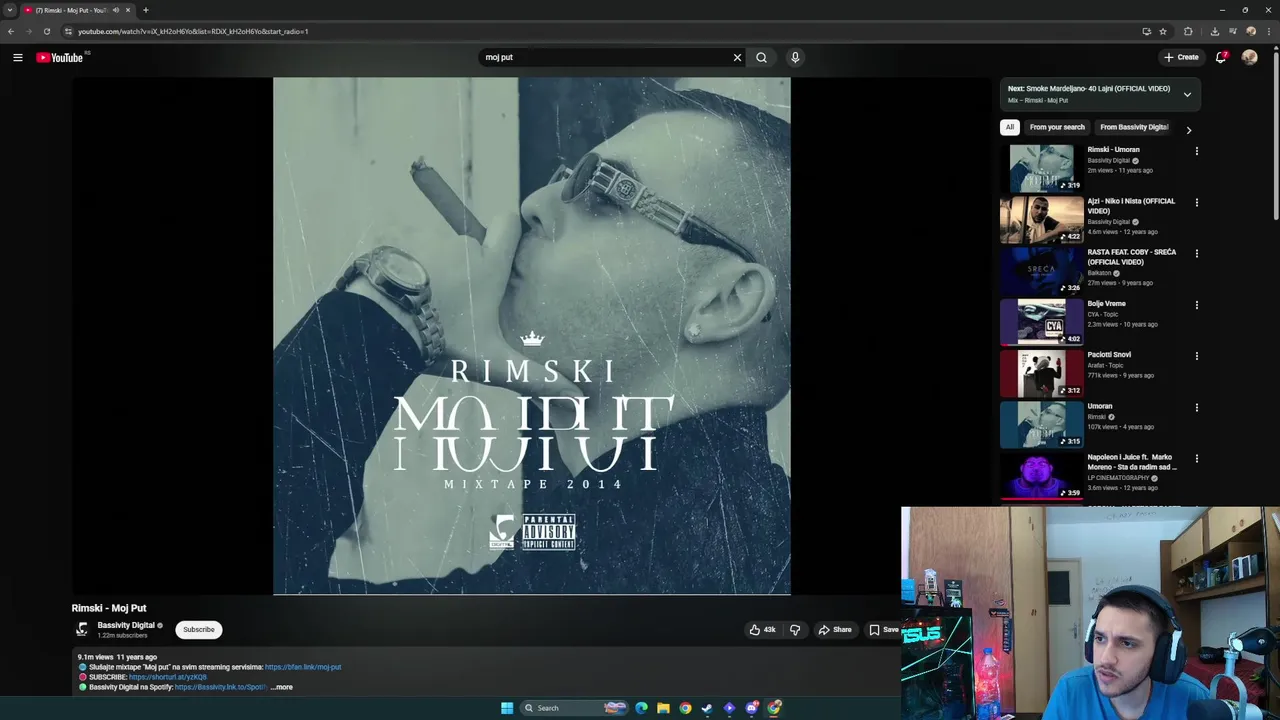Clear the search box with the X

pyautogui.click(x=737, y=57)
